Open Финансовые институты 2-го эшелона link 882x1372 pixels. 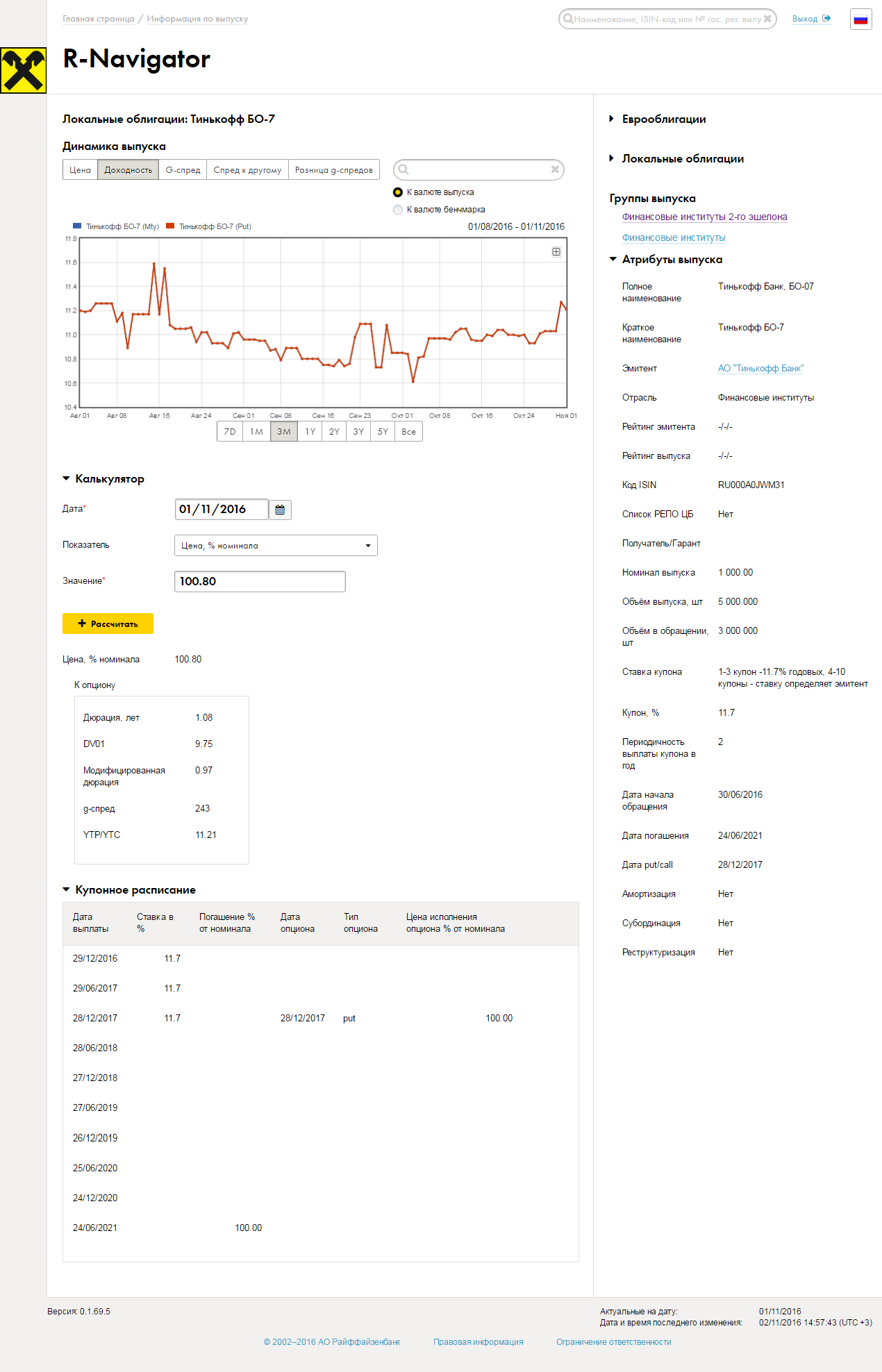click(704, 217)
